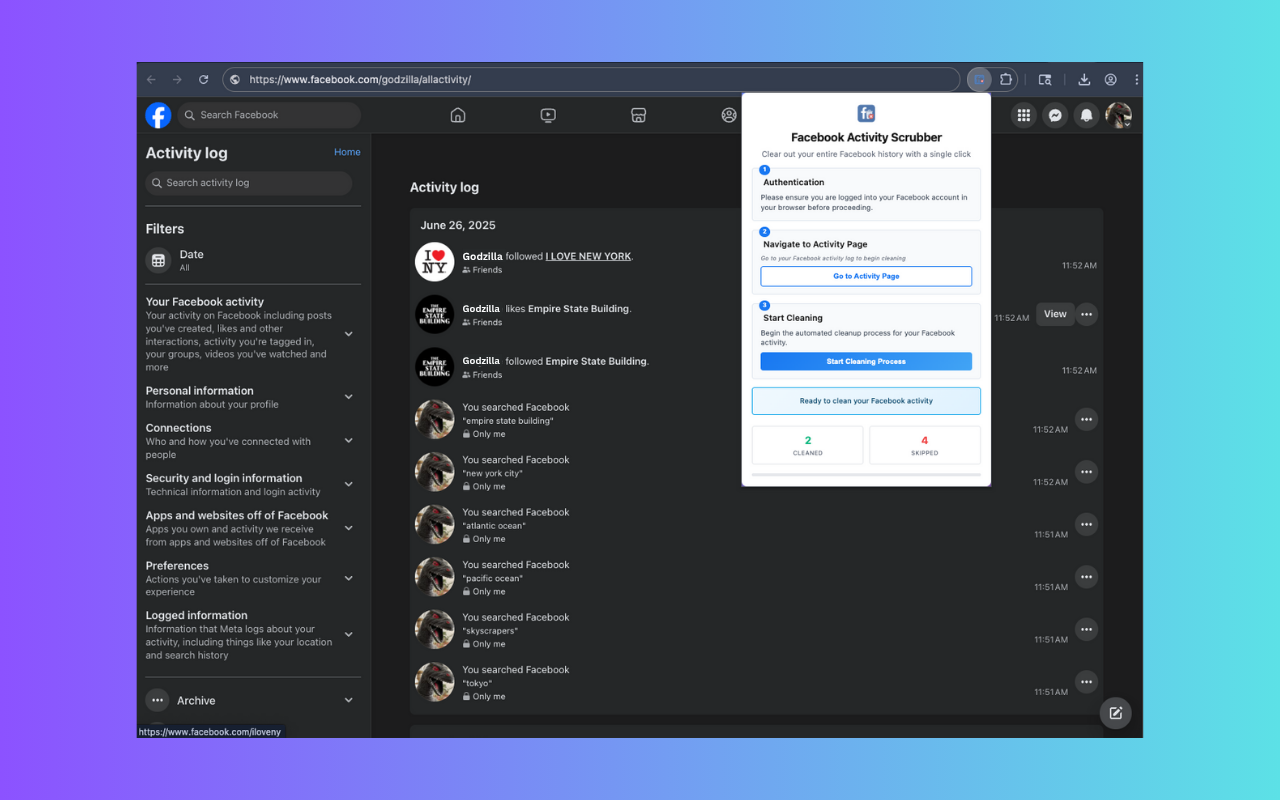Screen dimensions: 1280x800
Task: Click the Date filter calendar icon
Action: click(x=158, y=260)
